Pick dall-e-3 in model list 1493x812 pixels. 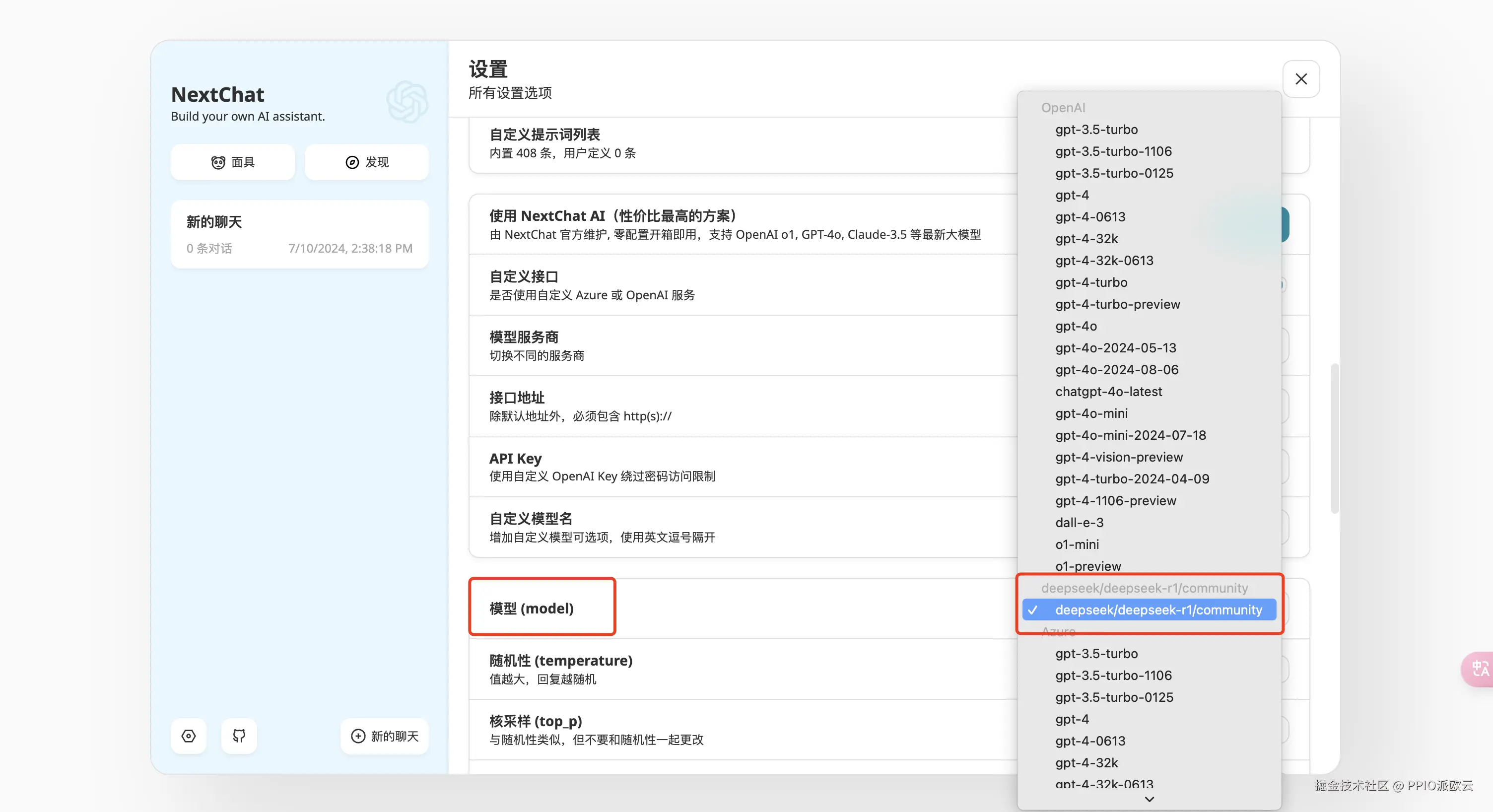point(1079,522)
